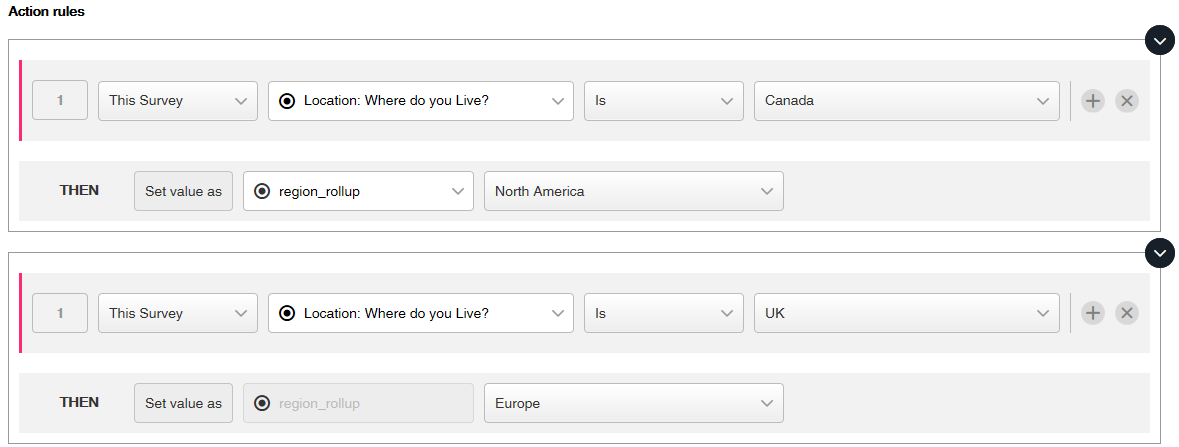The width and height of the screenshot is (1179, 447).
Task: Open the active region_rollup field dropdown
Action: (x=359, y=191)
